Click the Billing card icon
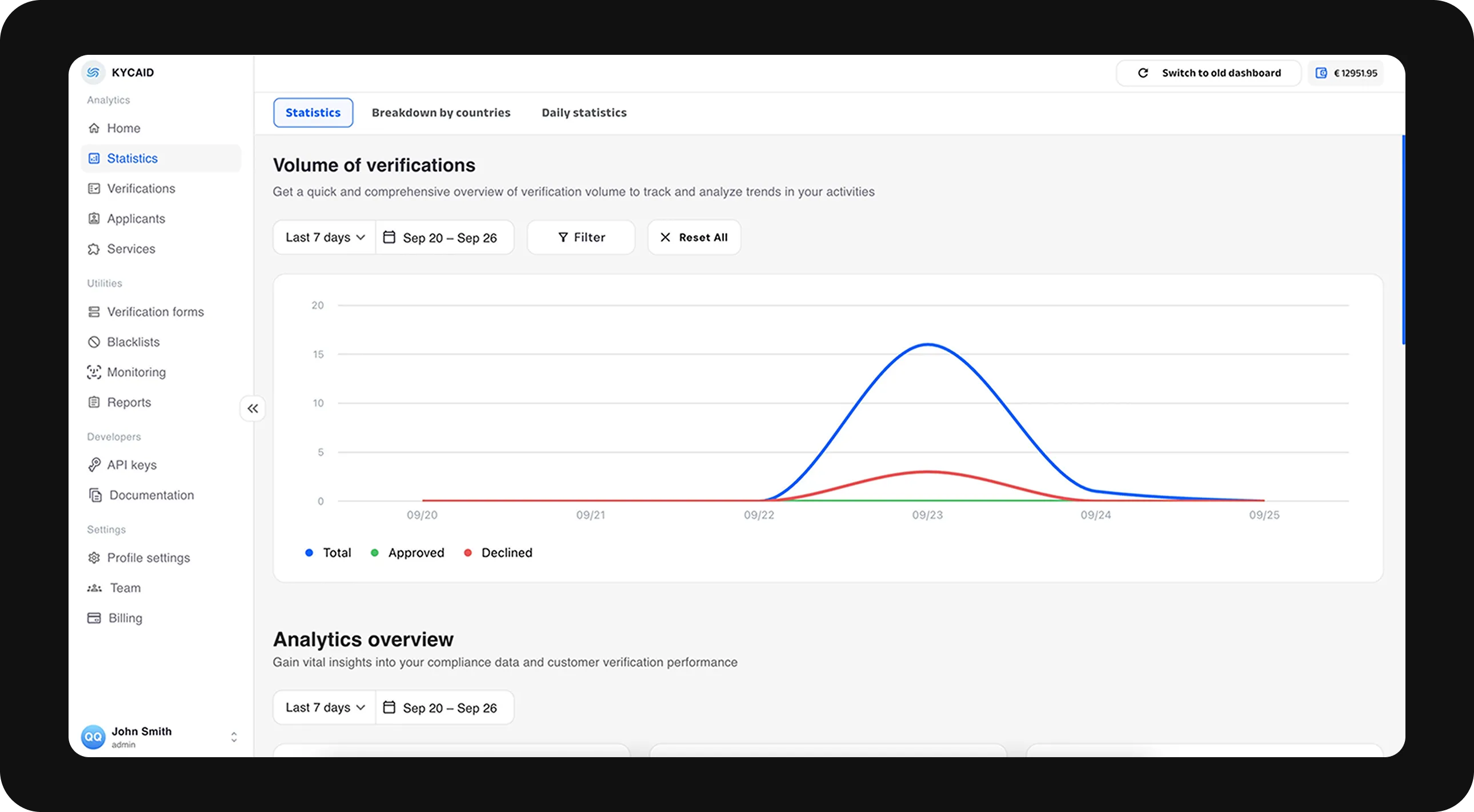Image resolution: width=1474 pixels, height=812 pixels. tap(94, 618)
